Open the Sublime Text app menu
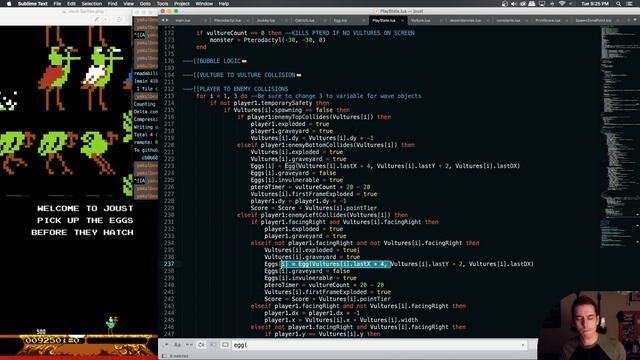 33,4
